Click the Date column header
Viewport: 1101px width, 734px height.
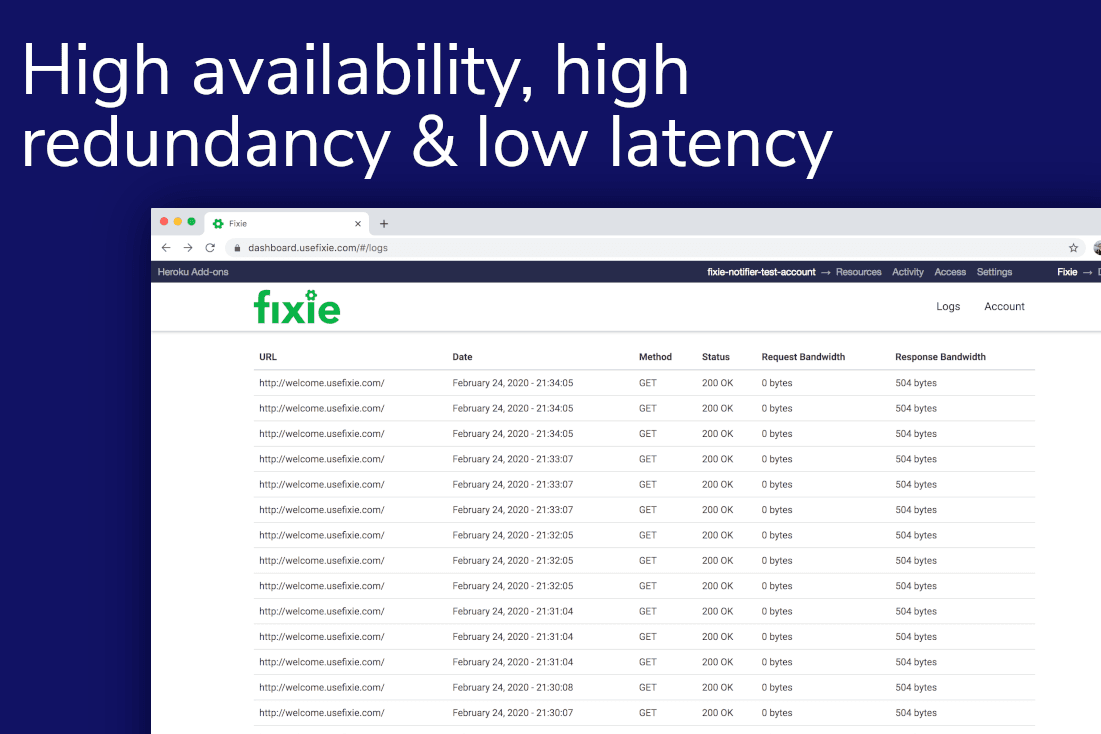[x=462, y=357]
